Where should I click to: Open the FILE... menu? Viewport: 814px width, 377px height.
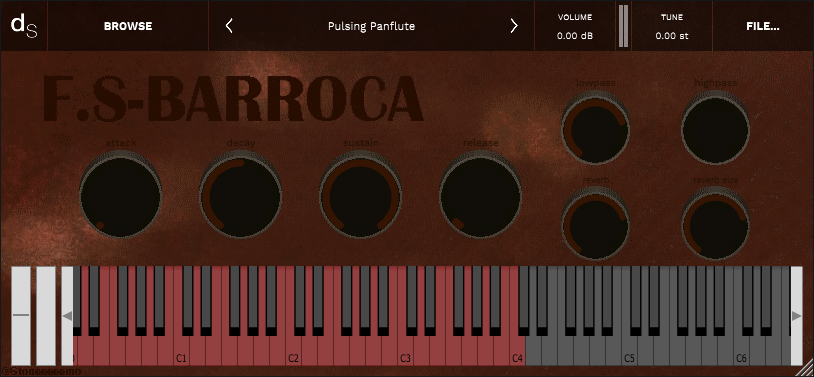(x=763, y=26)
